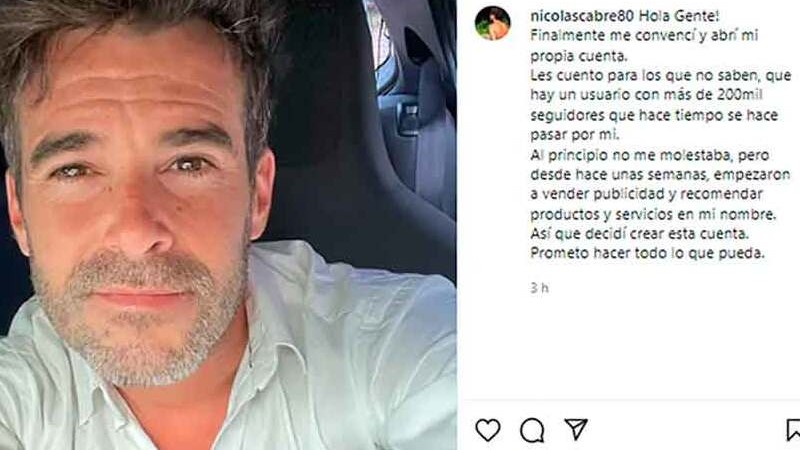Click the "3 h" post timestamp
The height and width of the screenshot is (450, 800).
[539, 288]
